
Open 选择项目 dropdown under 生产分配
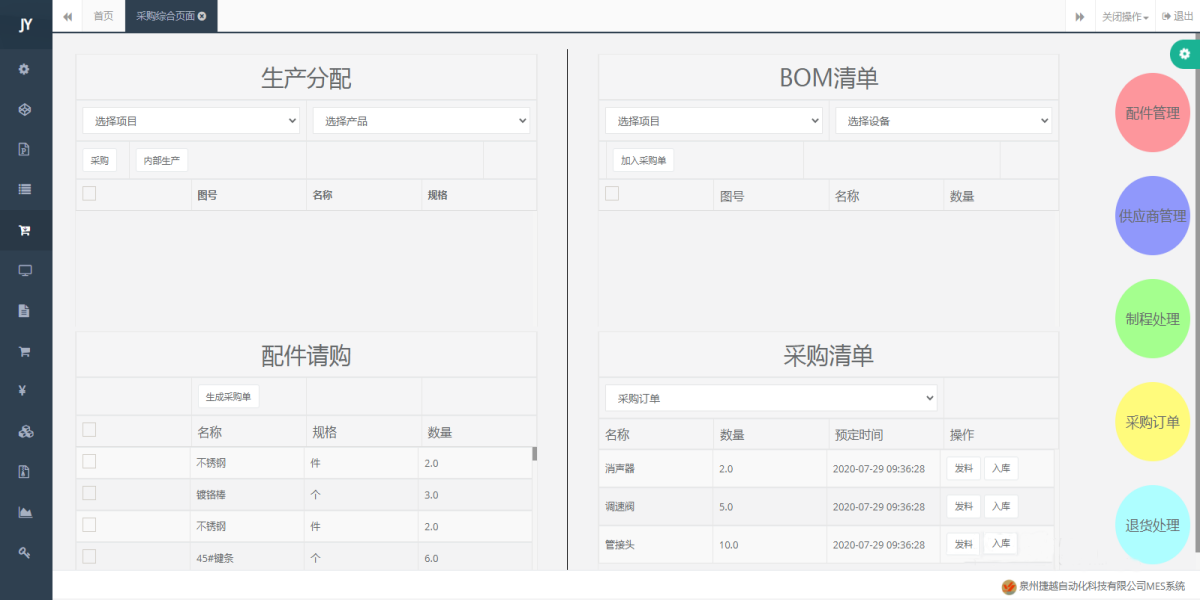[191, 121]
